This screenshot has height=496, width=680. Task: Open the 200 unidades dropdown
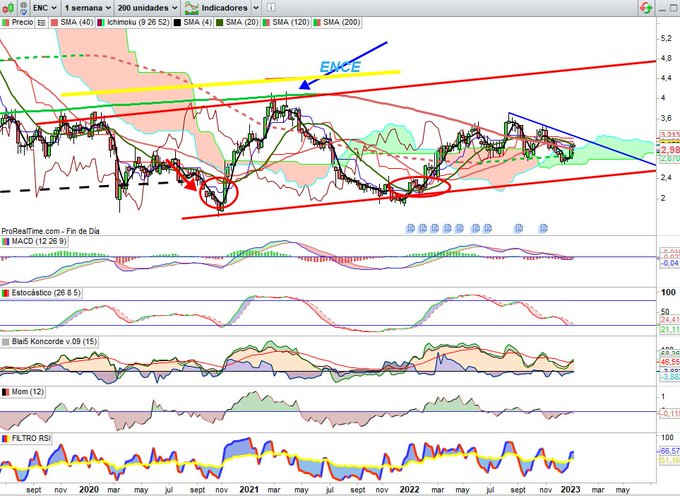tap(147, 8)
